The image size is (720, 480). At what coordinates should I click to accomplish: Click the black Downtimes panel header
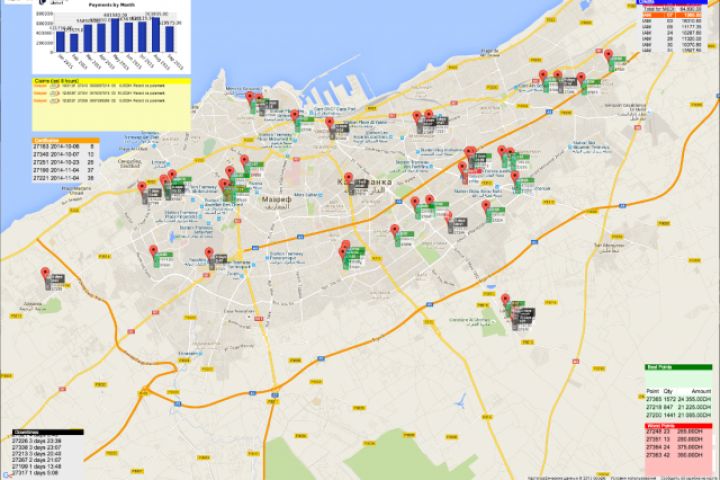click(x=48, y=432)
